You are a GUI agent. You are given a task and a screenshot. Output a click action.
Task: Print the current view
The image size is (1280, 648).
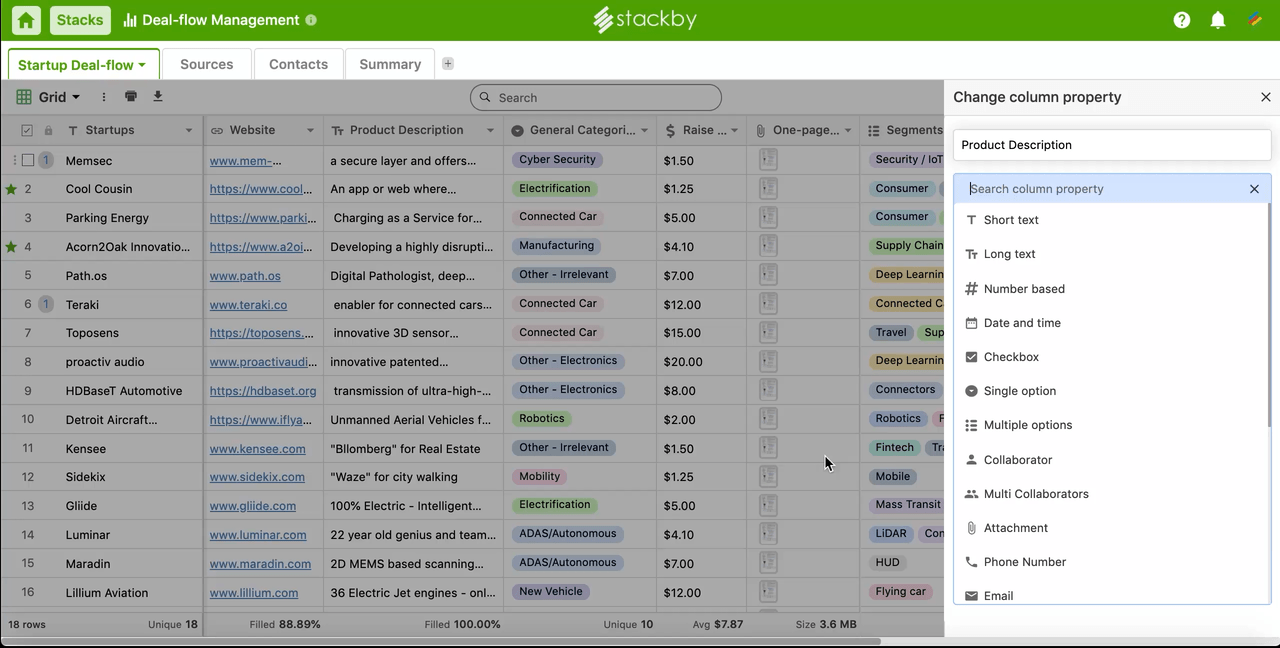(131, 97)
